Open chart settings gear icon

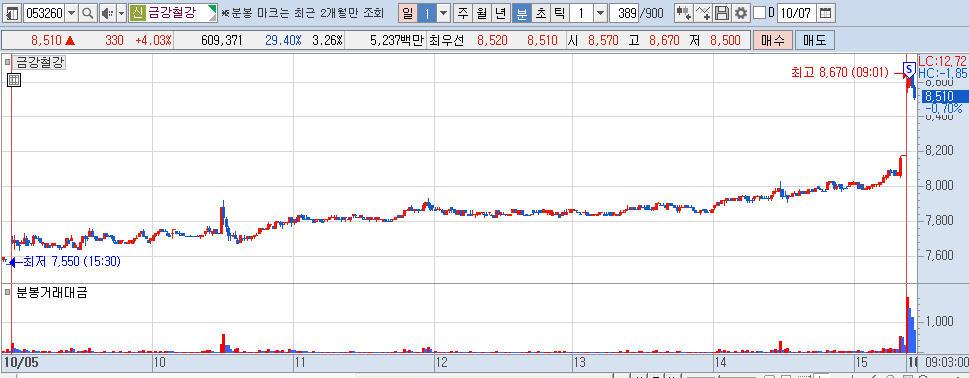(740, 12)
